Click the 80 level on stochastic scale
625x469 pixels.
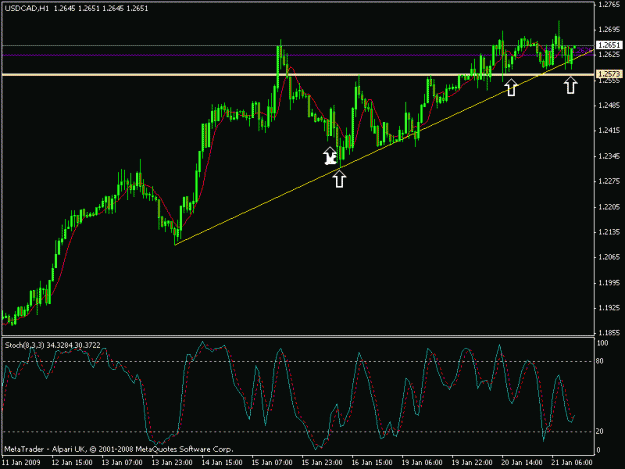pyautogui.click(x=601, y=361)
